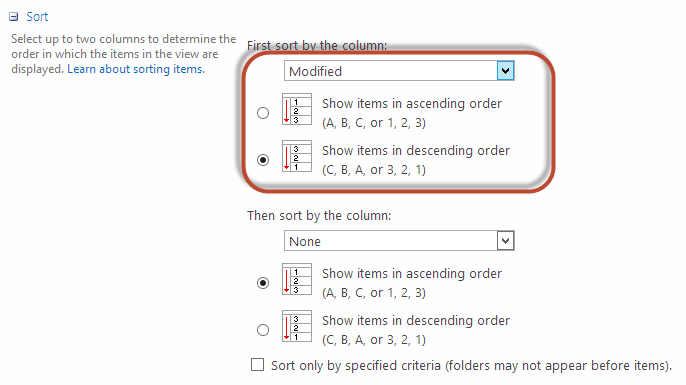Collapse the Sort section minus icon

[14, 17]
